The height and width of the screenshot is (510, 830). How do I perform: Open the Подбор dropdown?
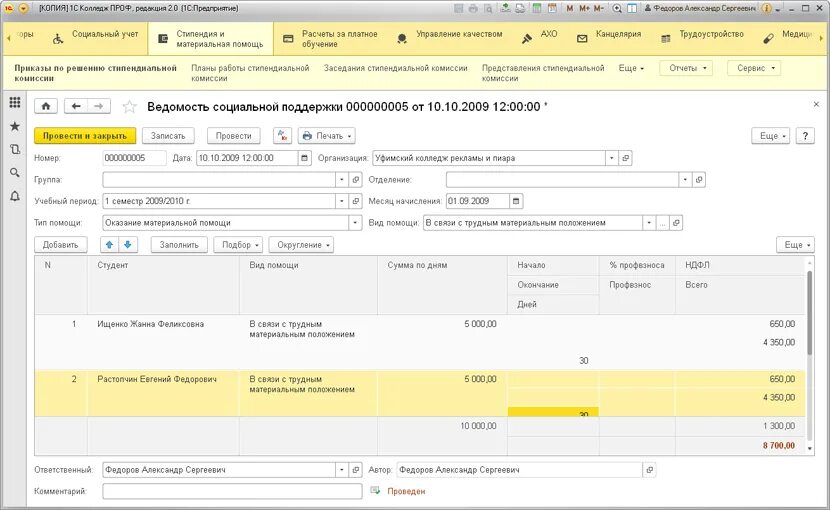coord(238,245)
